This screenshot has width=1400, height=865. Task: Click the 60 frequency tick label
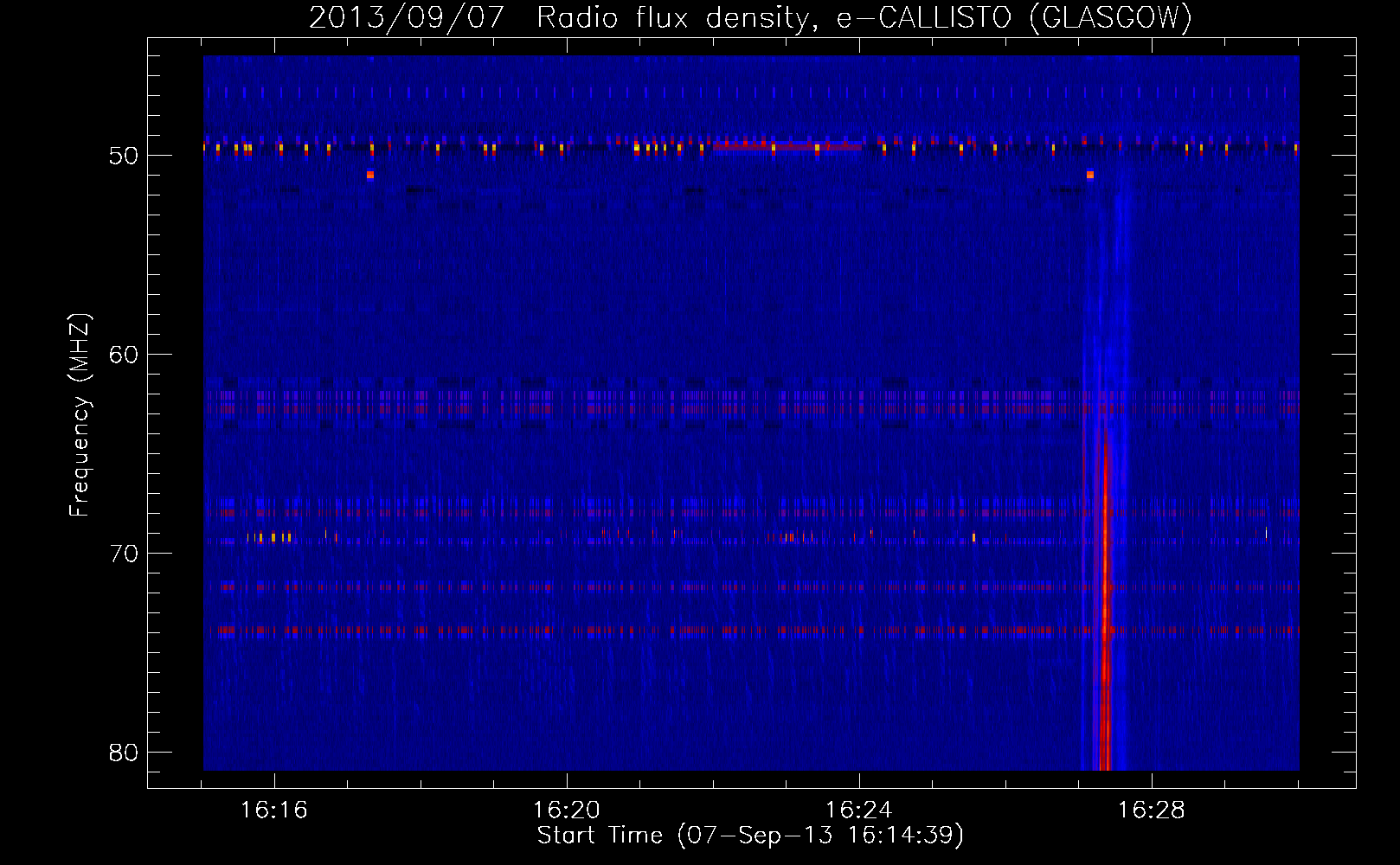click(124, 355)
